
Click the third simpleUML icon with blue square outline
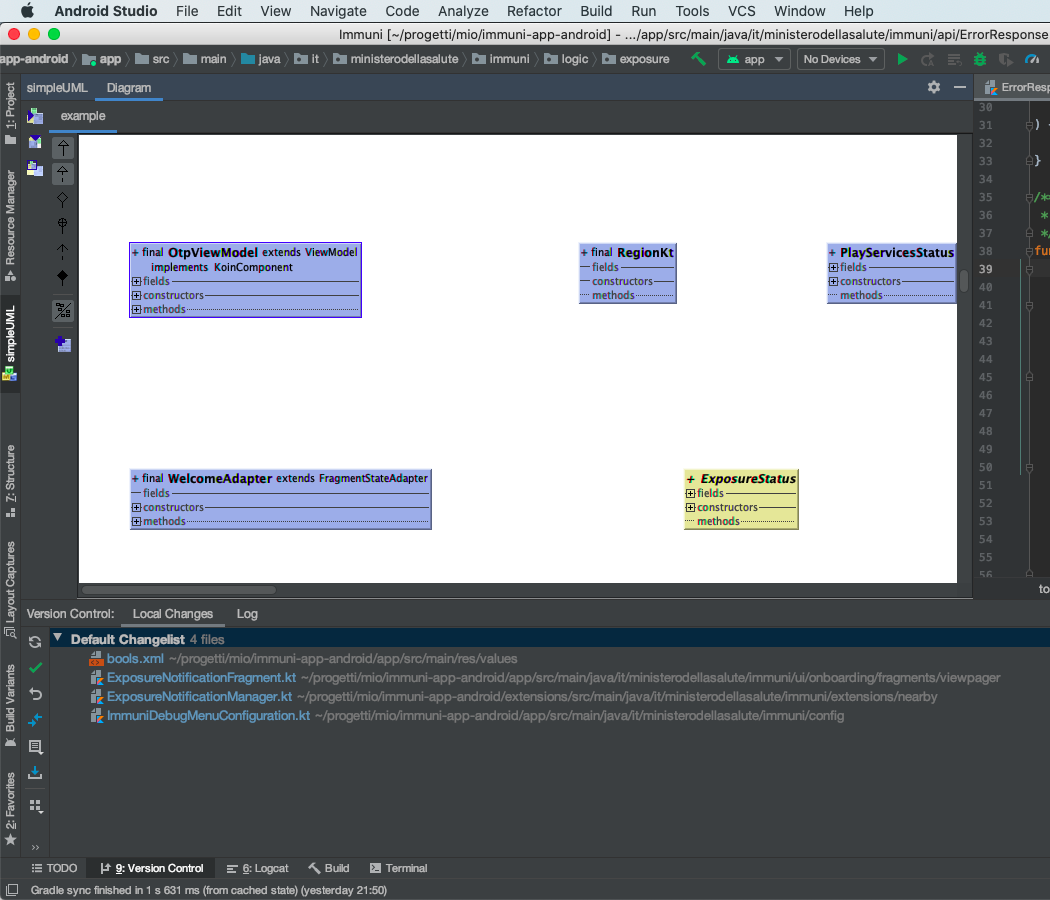(35, 168)
